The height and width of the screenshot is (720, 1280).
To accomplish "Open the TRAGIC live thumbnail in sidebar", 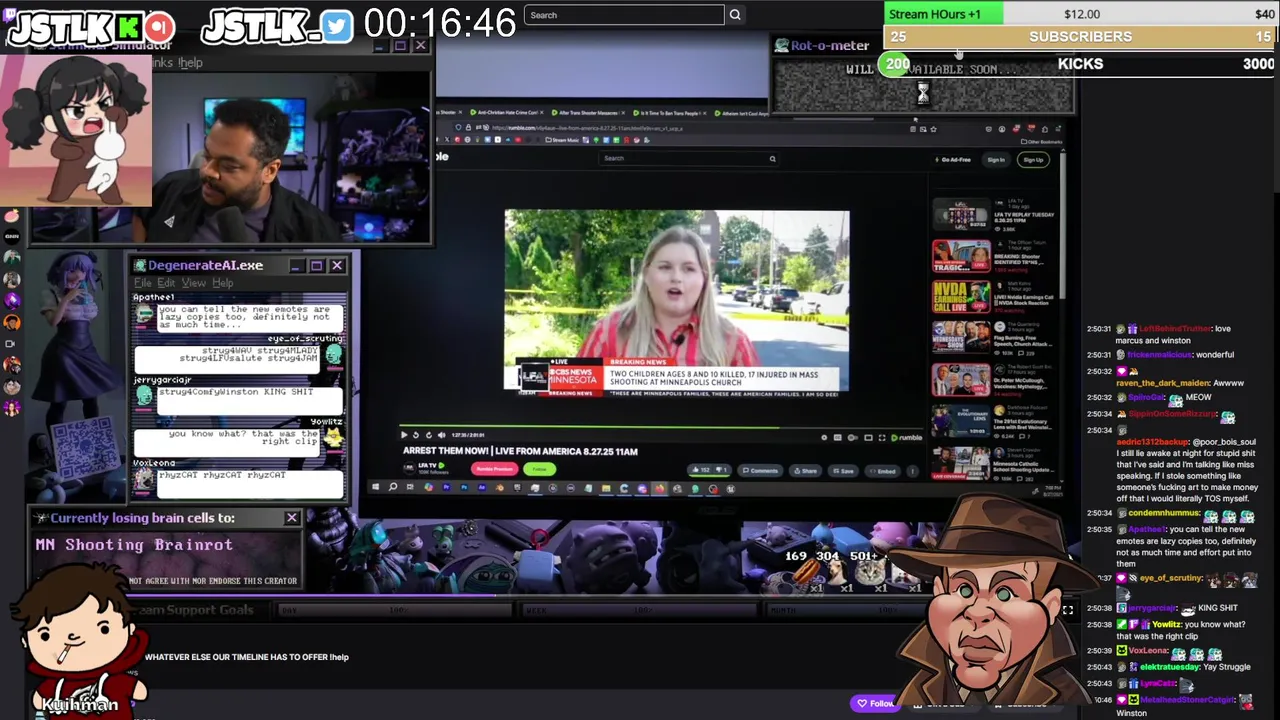I will click(961, 256).
